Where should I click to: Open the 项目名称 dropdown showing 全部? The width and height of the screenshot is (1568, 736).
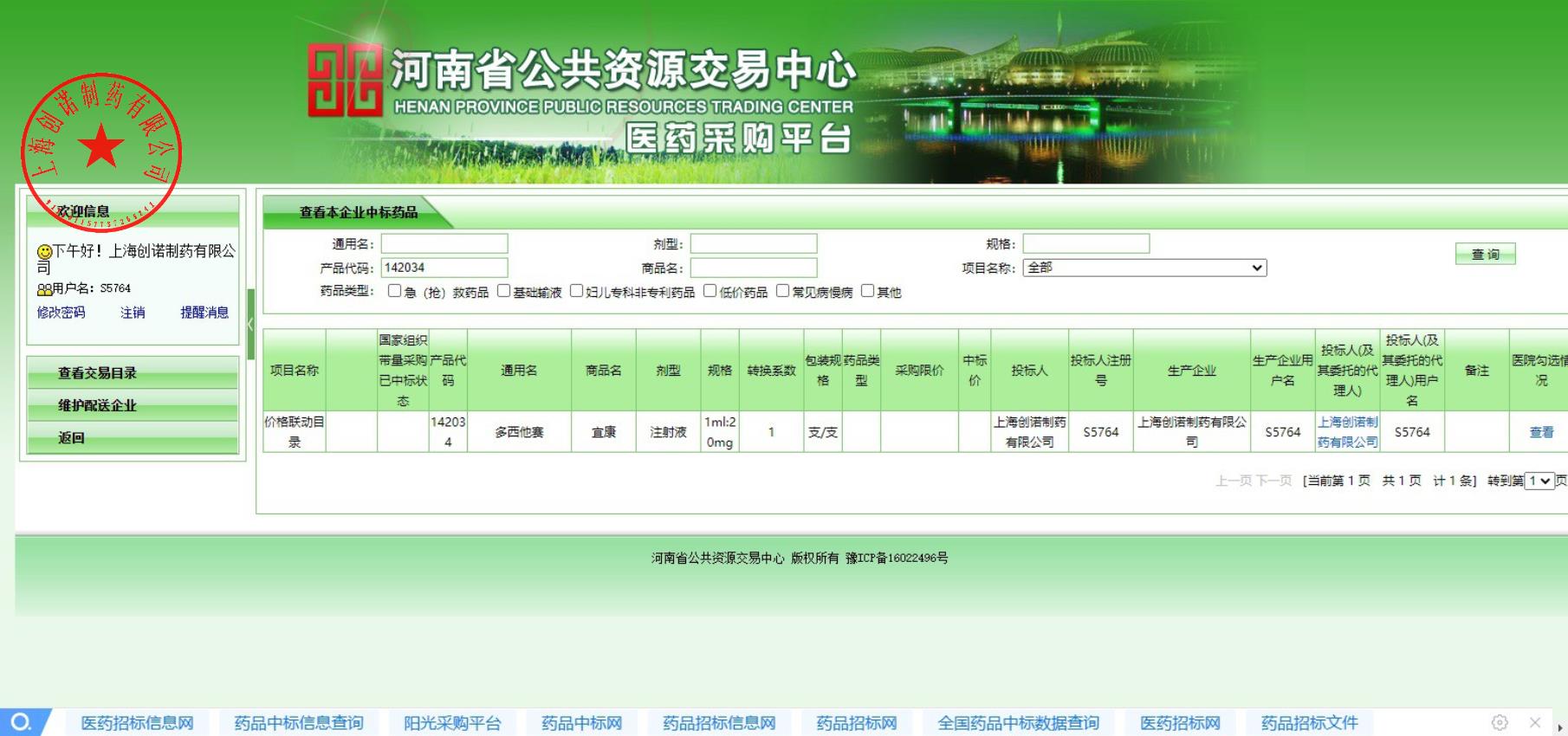click(x=1144, y=268)
